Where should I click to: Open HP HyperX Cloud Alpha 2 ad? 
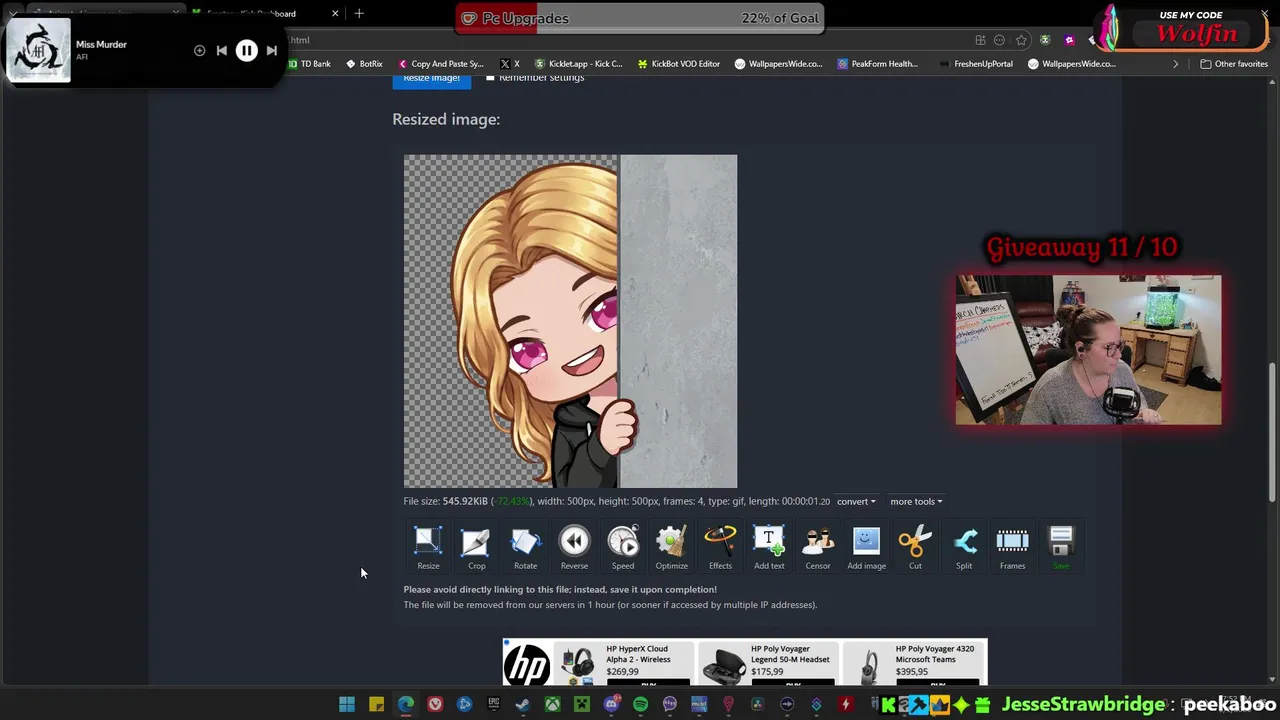click(625, 662)
